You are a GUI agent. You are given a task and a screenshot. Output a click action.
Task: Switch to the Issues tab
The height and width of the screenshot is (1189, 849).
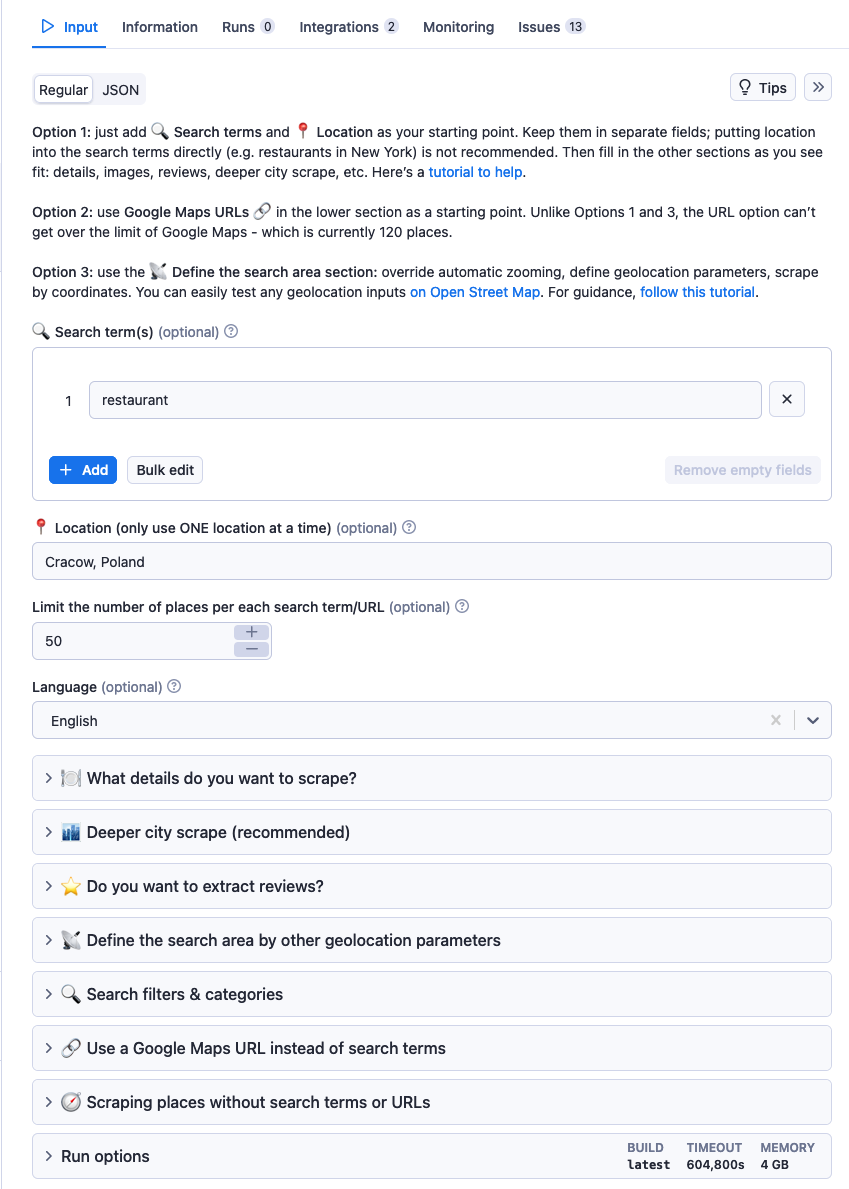540,27
